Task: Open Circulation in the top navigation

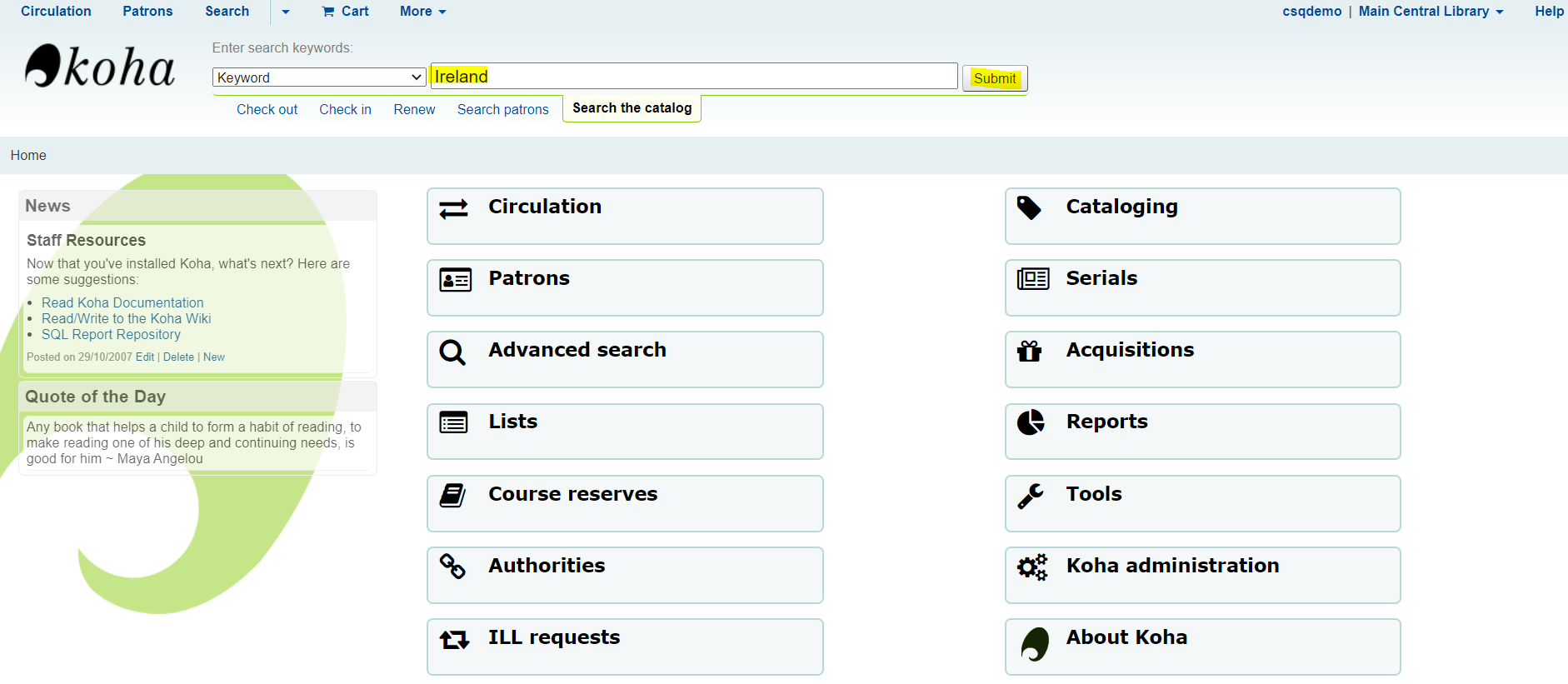Action: tap(56, 12)
